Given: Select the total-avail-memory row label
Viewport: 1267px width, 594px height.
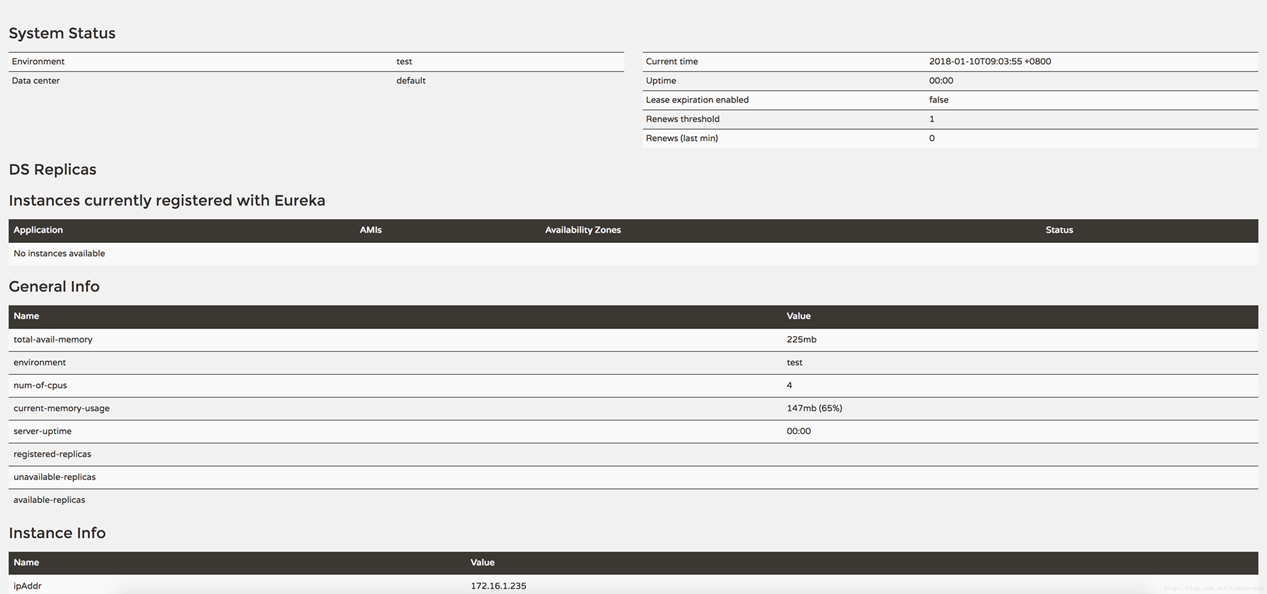Looking at the screenshot, I should pyautogui.click(x=52, y=340).
